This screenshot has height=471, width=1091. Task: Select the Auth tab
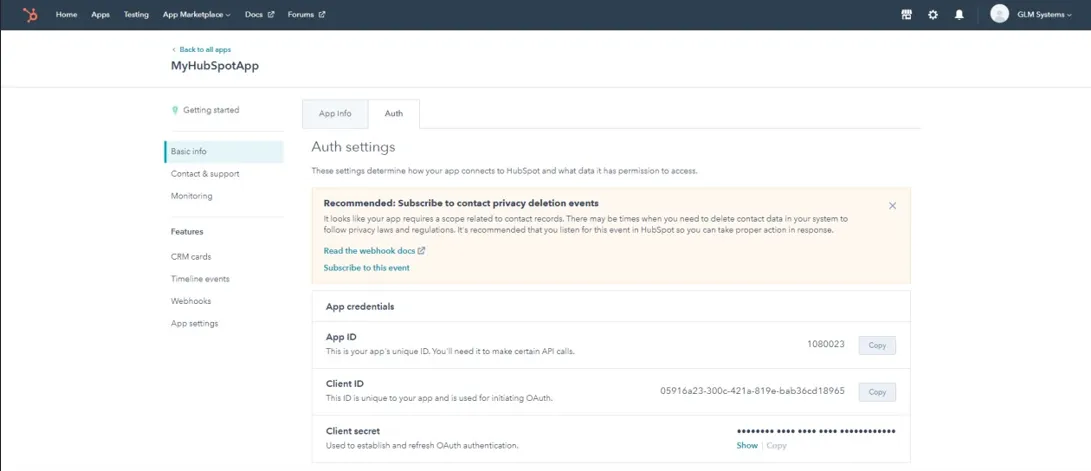tap(394, 113)
